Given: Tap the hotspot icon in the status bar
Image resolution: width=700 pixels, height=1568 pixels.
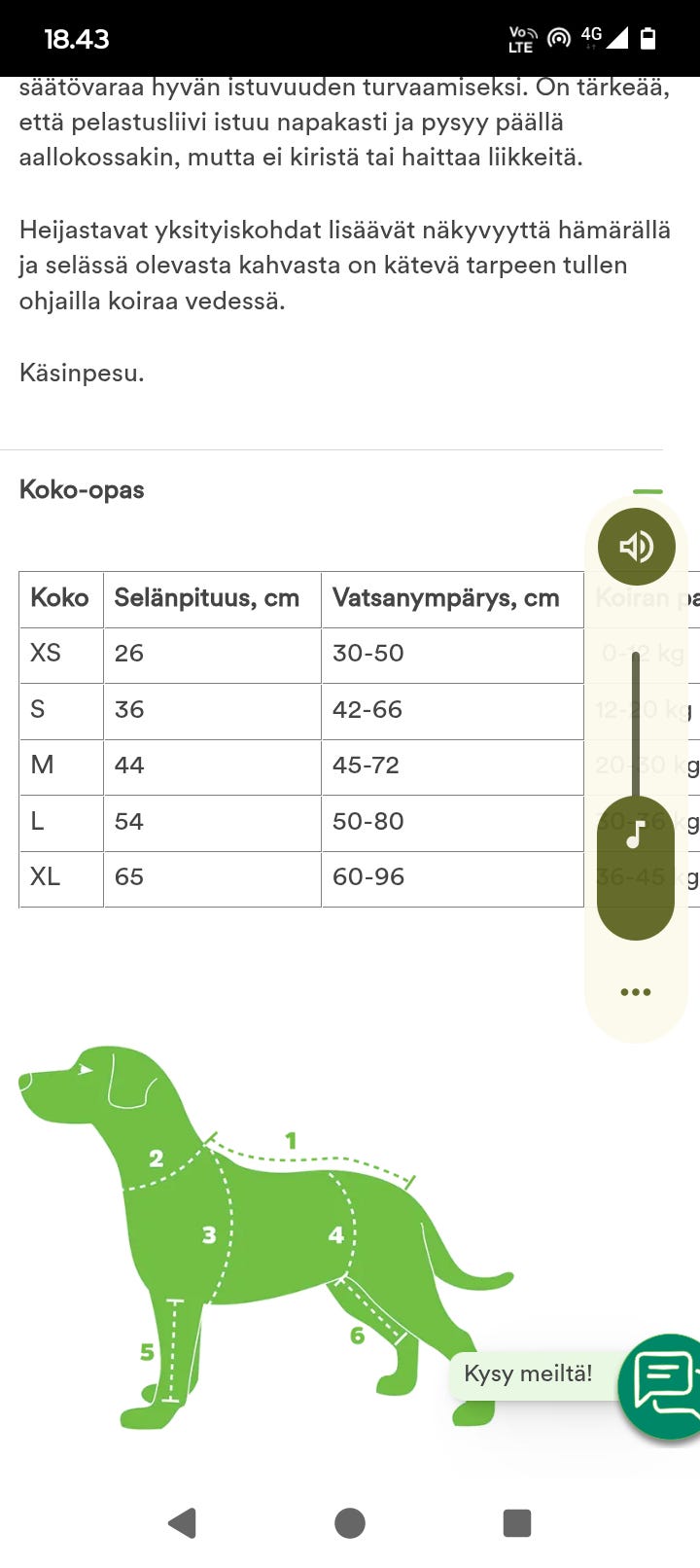Looking at the screenshot, I should coord(558,39).
